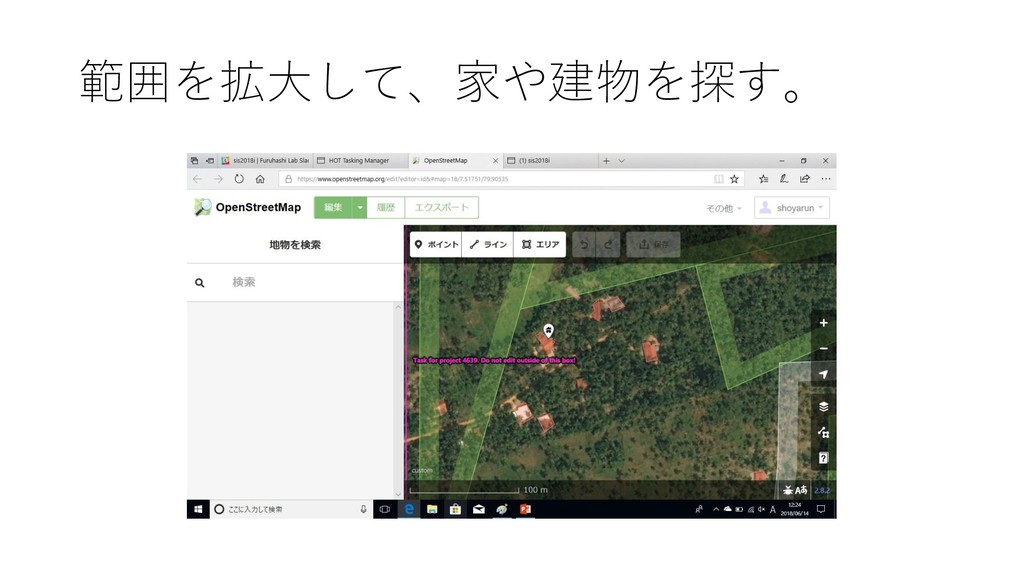Open a new browser tab with plus
Viewport: 1024px width, 576px height.
point(606,161)
